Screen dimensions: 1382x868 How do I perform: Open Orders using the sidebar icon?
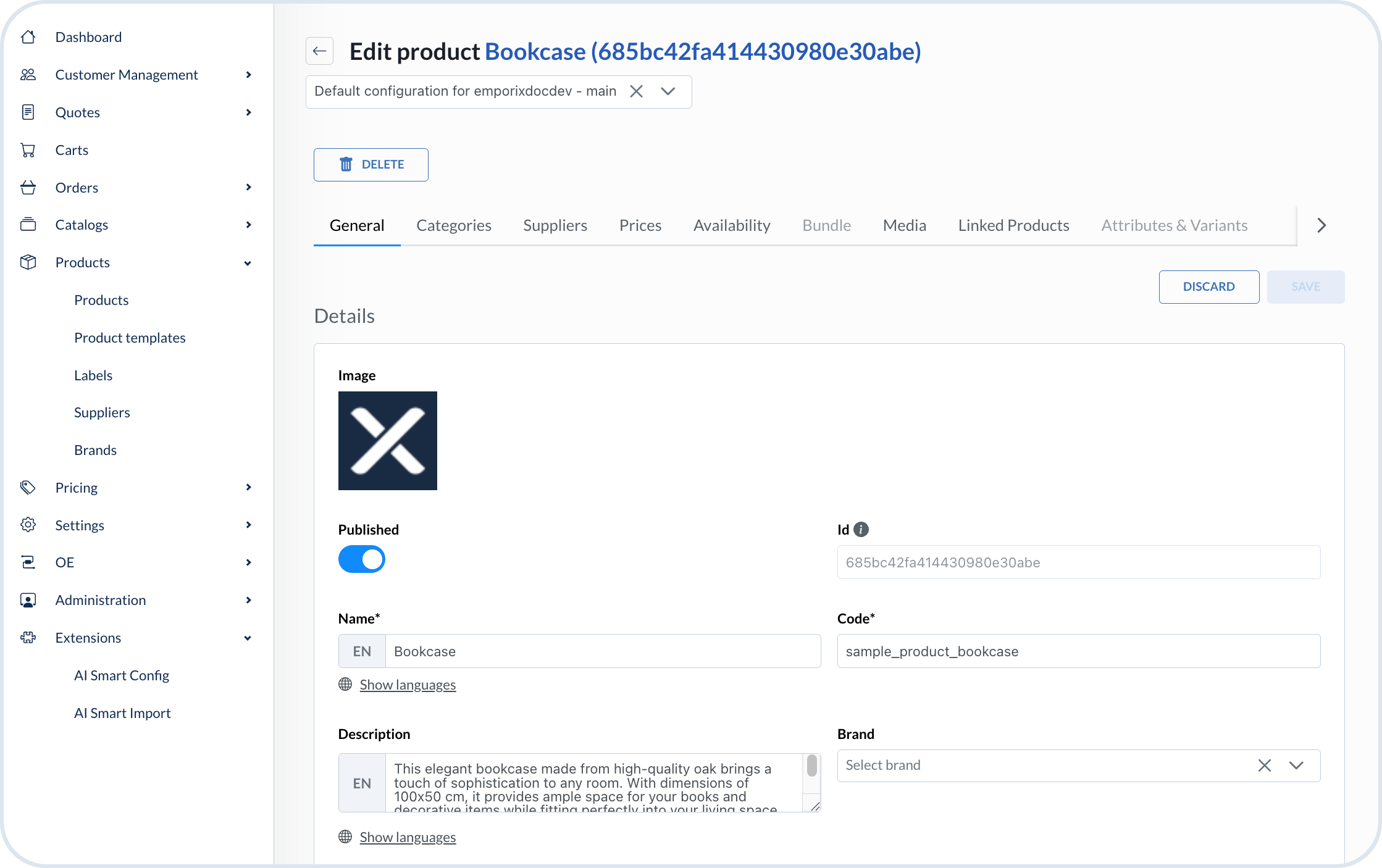pos(28,187)
